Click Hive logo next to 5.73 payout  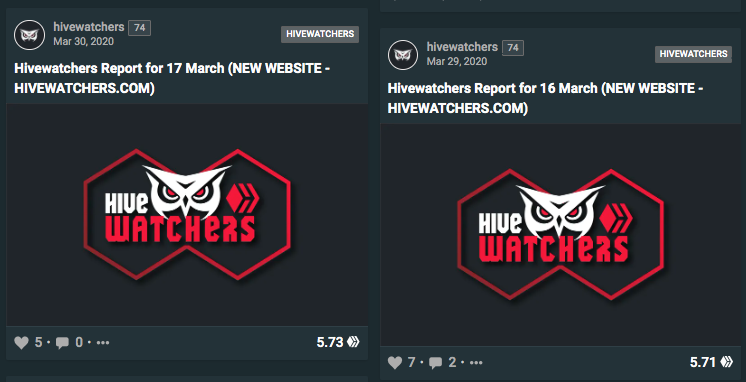(353, 342)
